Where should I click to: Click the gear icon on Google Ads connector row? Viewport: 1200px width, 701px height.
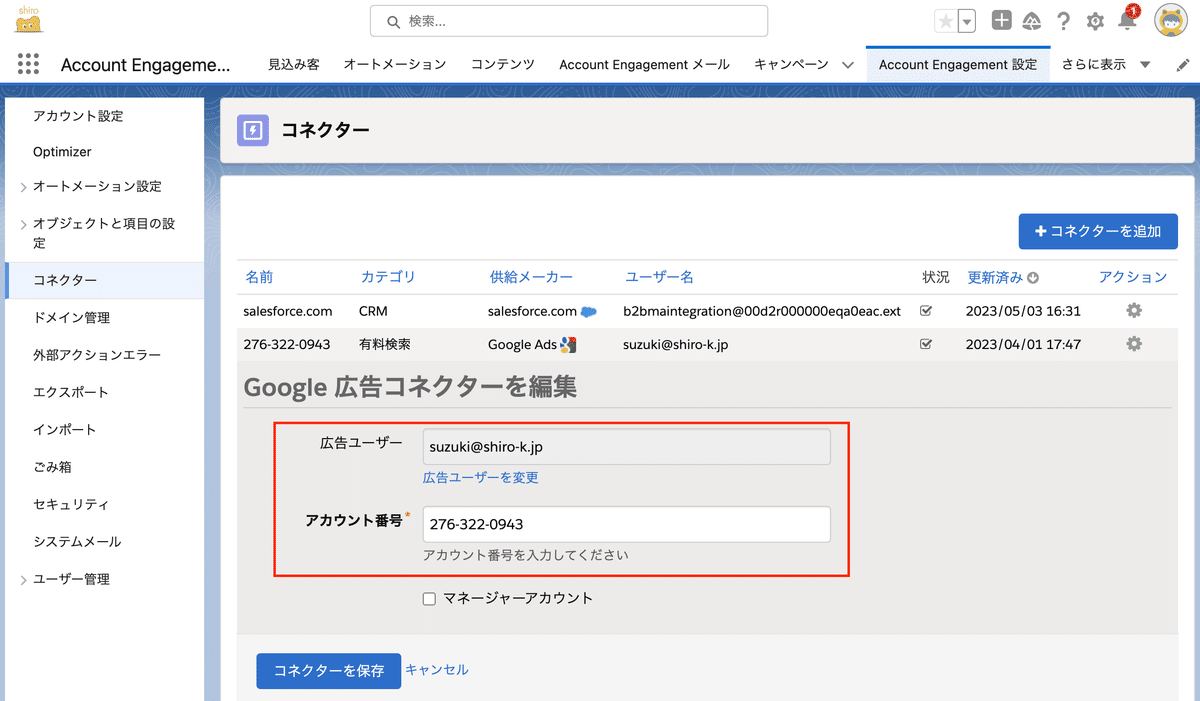pyautogui.click(x=1133, y=342)
